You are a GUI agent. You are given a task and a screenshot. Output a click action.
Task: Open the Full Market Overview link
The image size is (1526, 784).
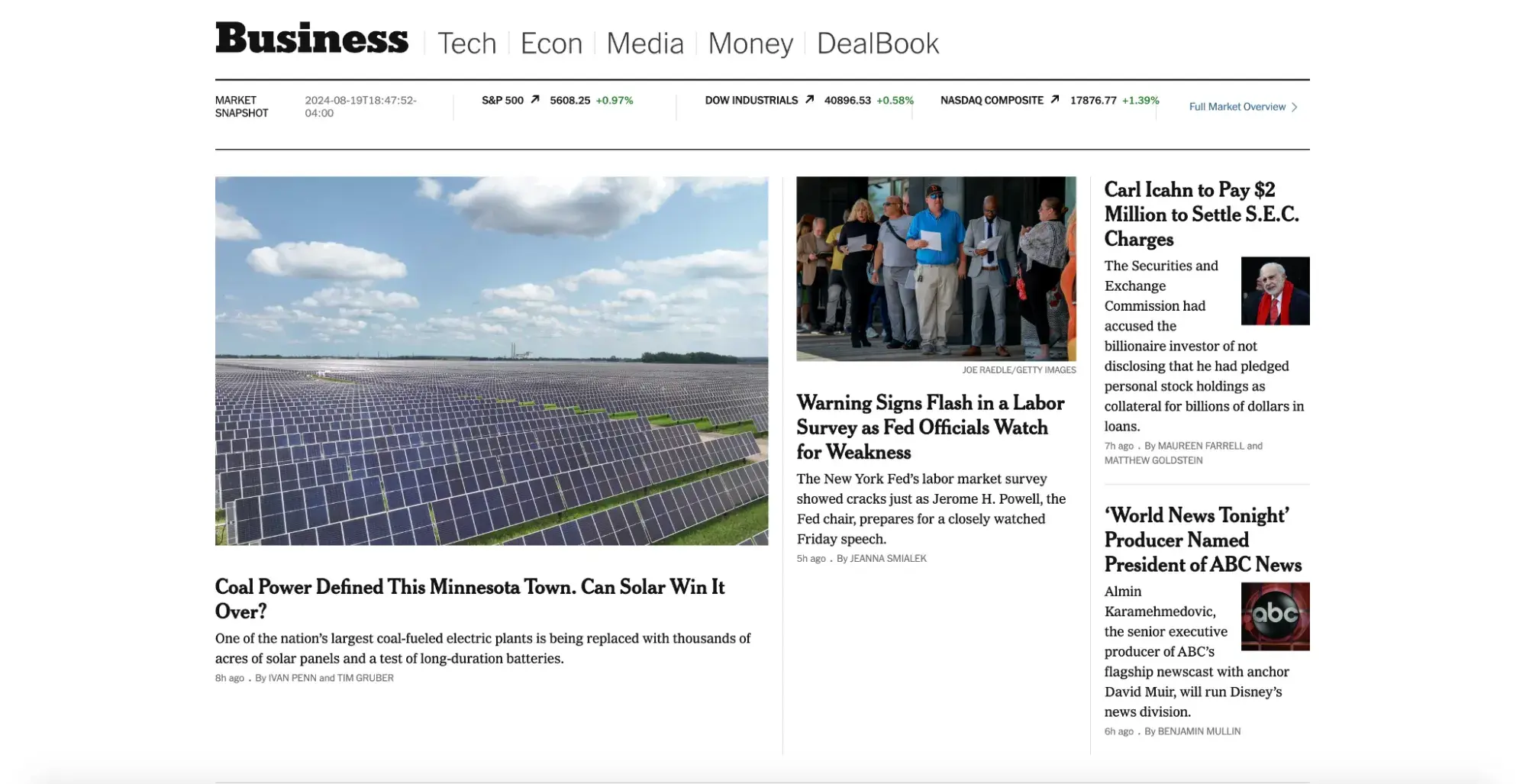coord(1237,107)
